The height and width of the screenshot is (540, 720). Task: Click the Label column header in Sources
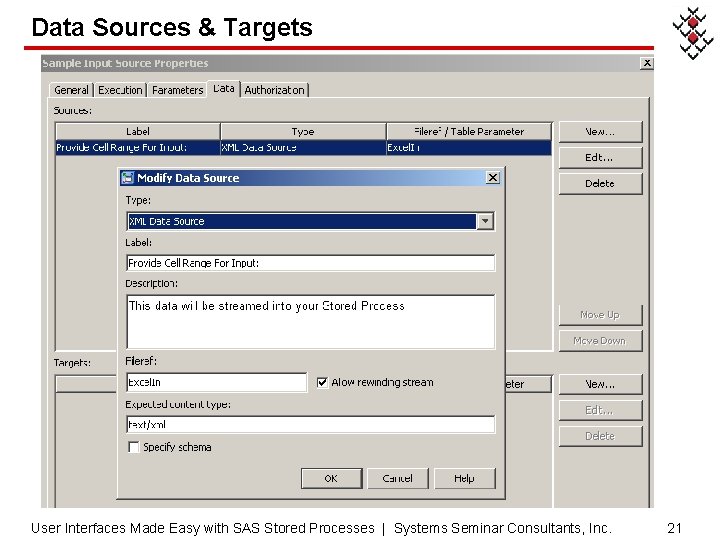point(138,131)
